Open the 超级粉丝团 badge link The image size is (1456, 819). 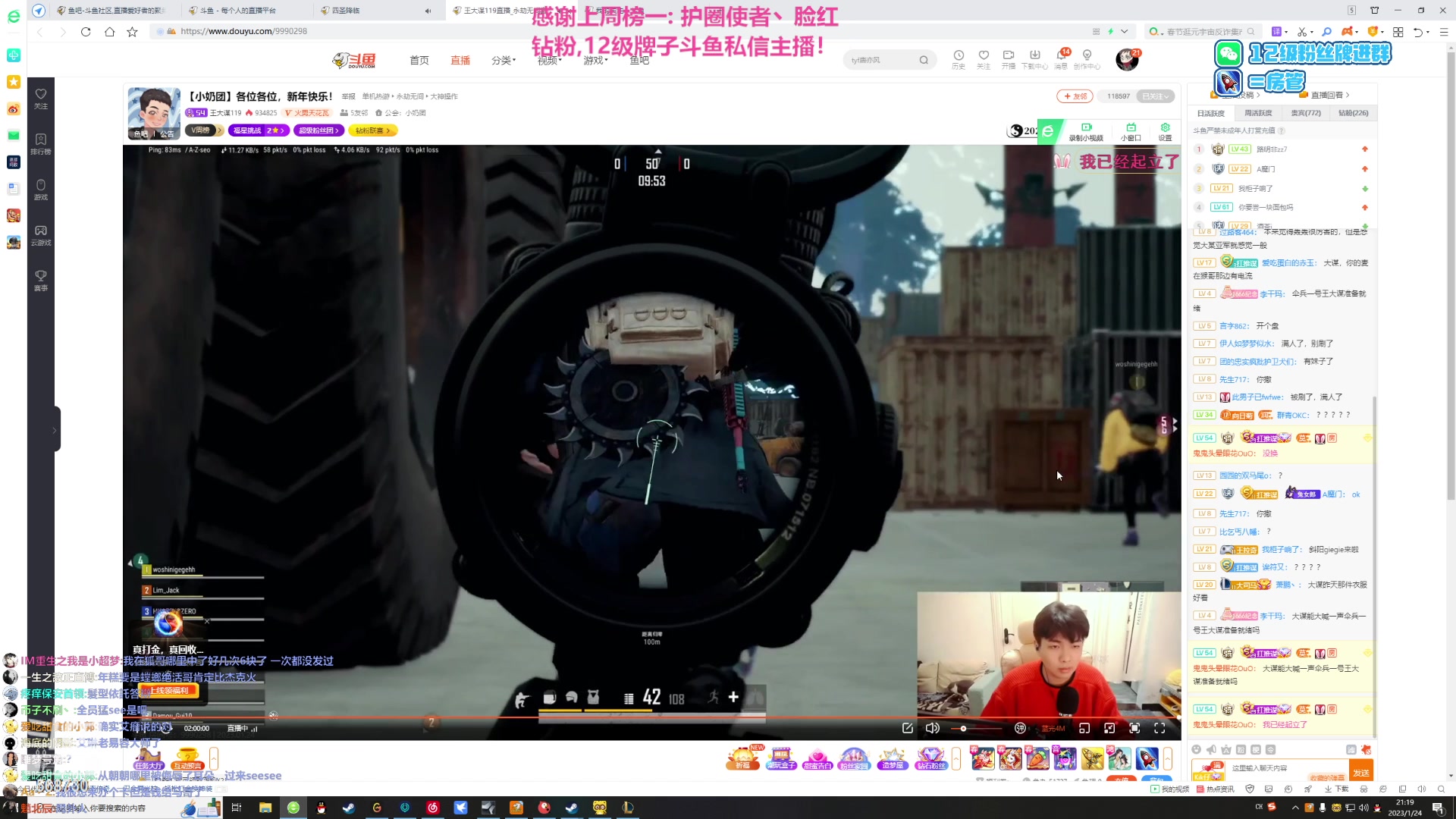click(318, 130)
